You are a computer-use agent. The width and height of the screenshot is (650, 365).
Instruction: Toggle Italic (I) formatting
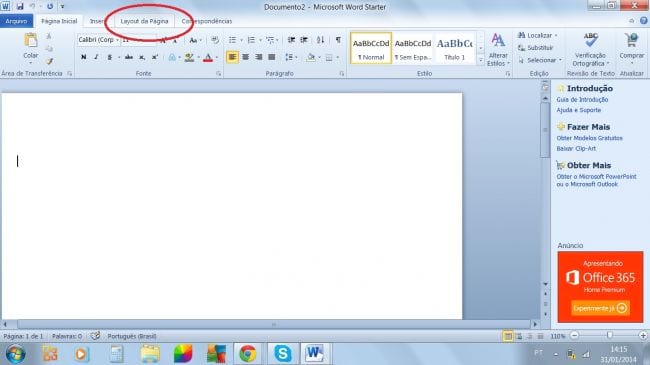tap(96, 57)
